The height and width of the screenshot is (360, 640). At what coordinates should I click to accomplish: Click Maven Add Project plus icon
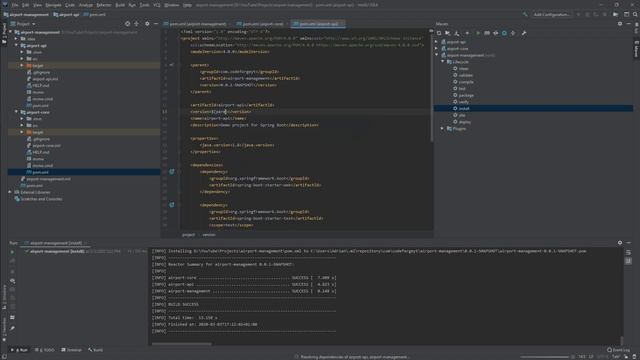(x=467, y=33)
